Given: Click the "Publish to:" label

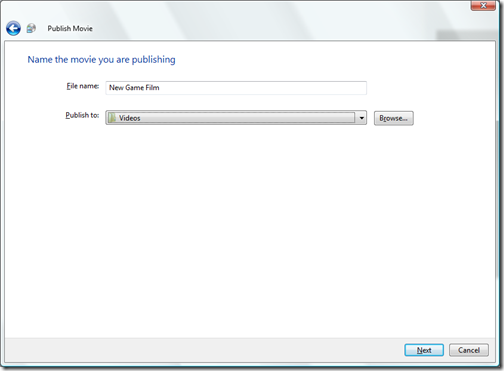Looking at the screenshot, I should 82,115.
